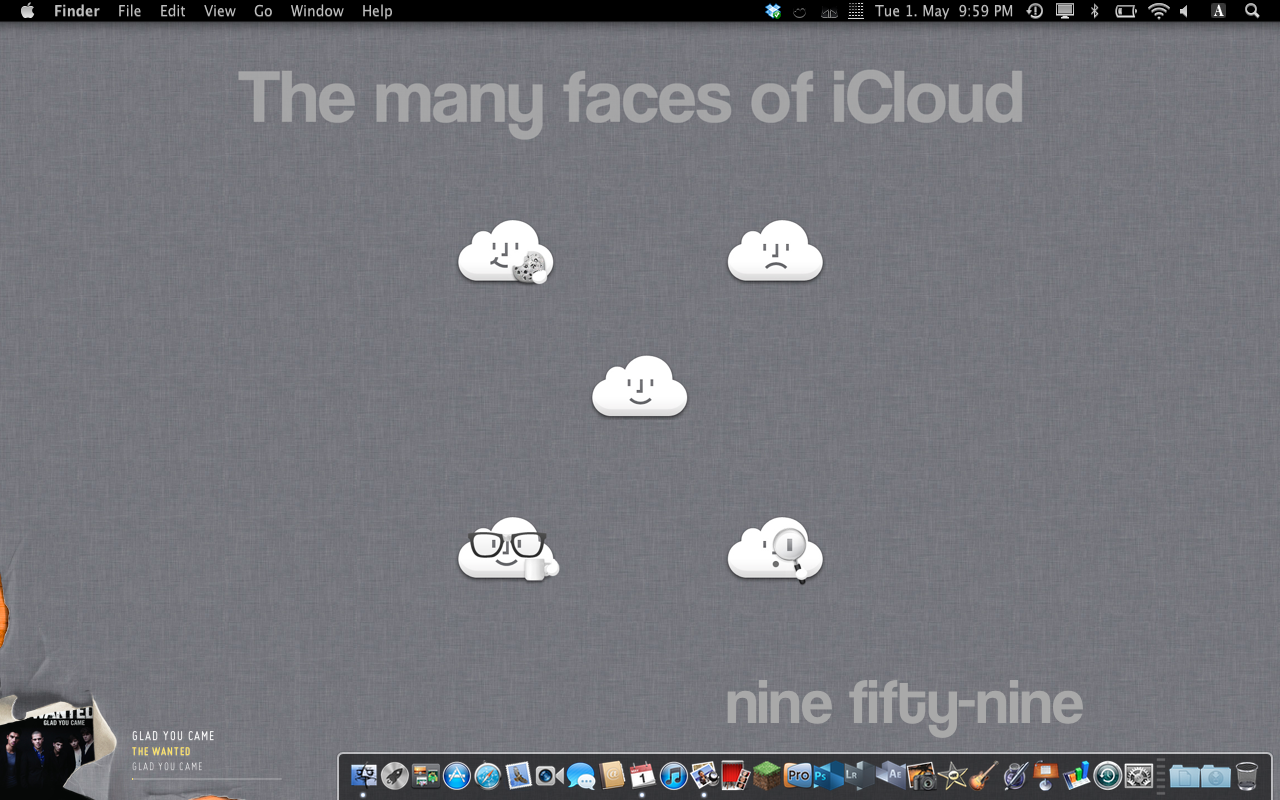Open the battery status menu
The image size is (1280, 800).
pyautogui.click(x=1126, y=11)
